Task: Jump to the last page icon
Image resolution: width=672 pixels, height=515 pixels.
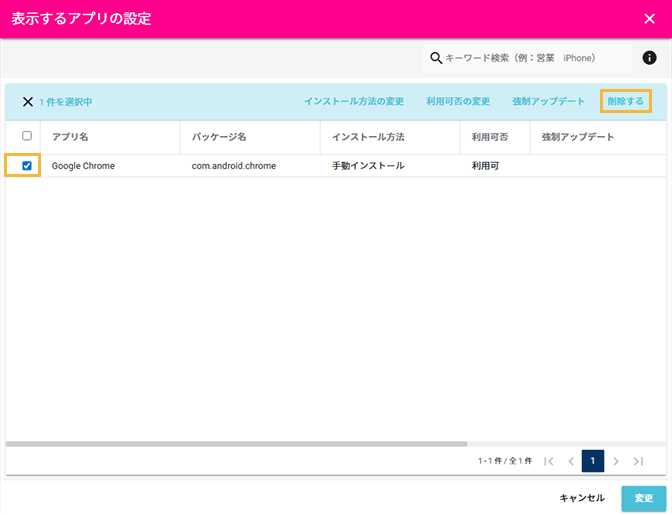Action: pos(638,461)
